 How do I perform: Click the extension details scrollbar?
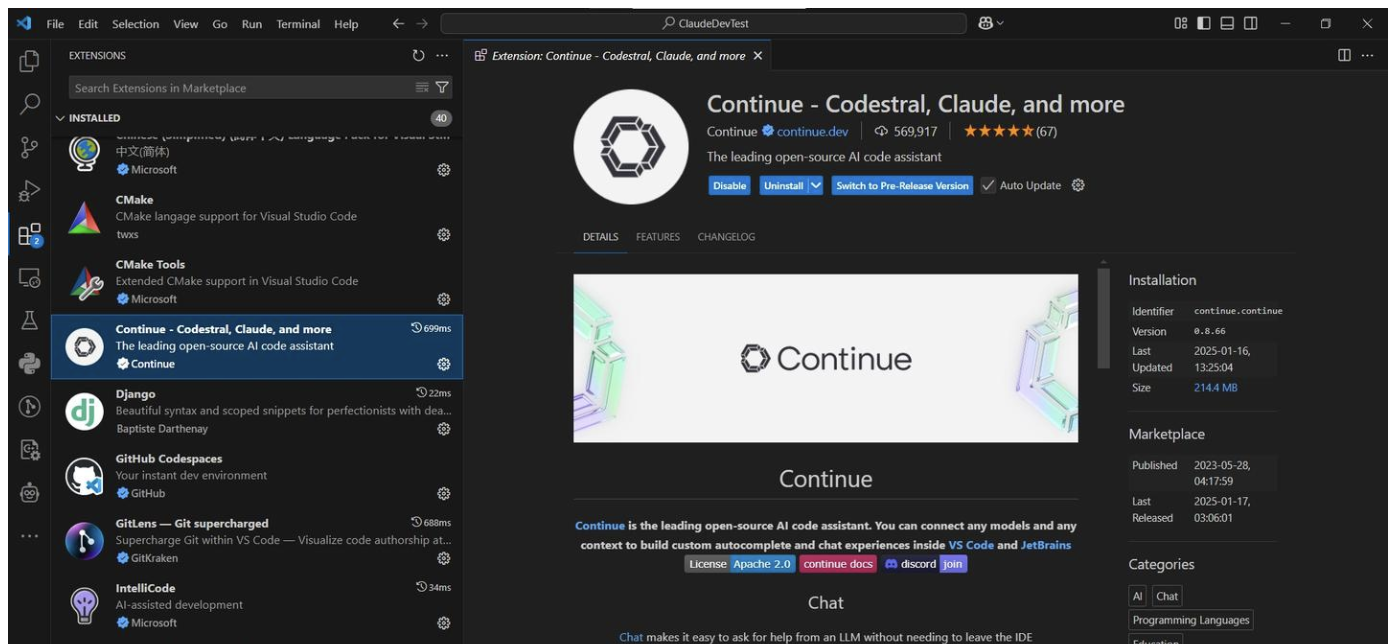(x=1104, y=318)
